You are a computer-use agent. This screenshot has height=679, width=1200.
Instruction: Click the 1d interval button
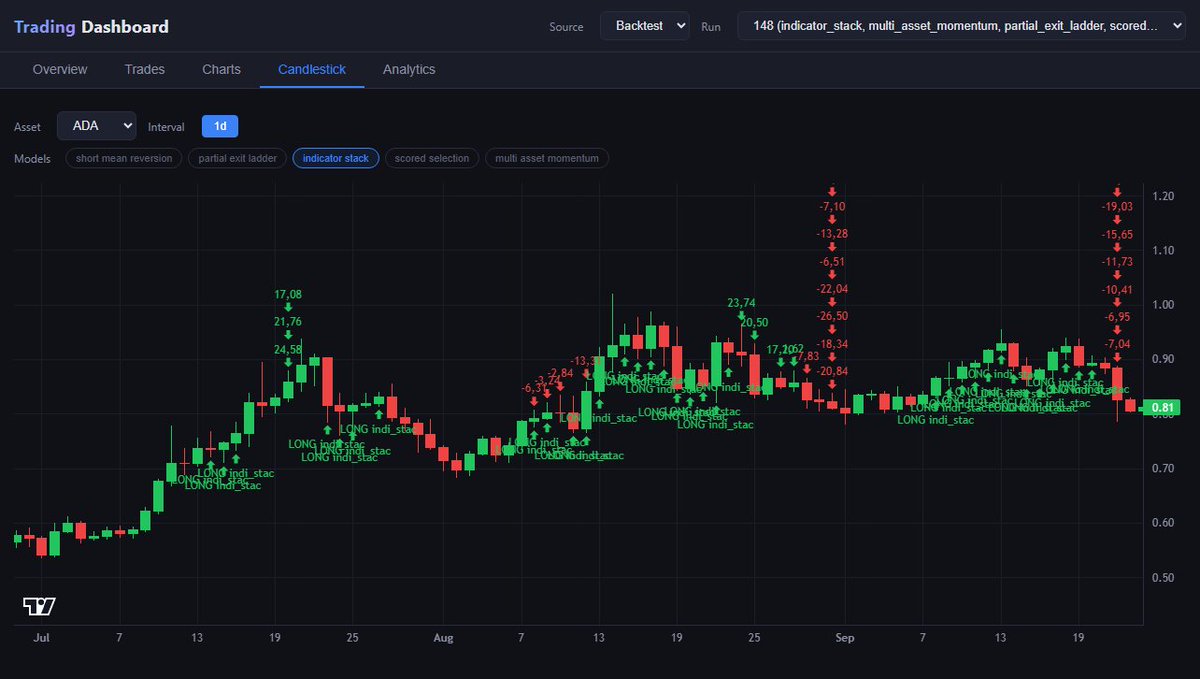(219, 126)
